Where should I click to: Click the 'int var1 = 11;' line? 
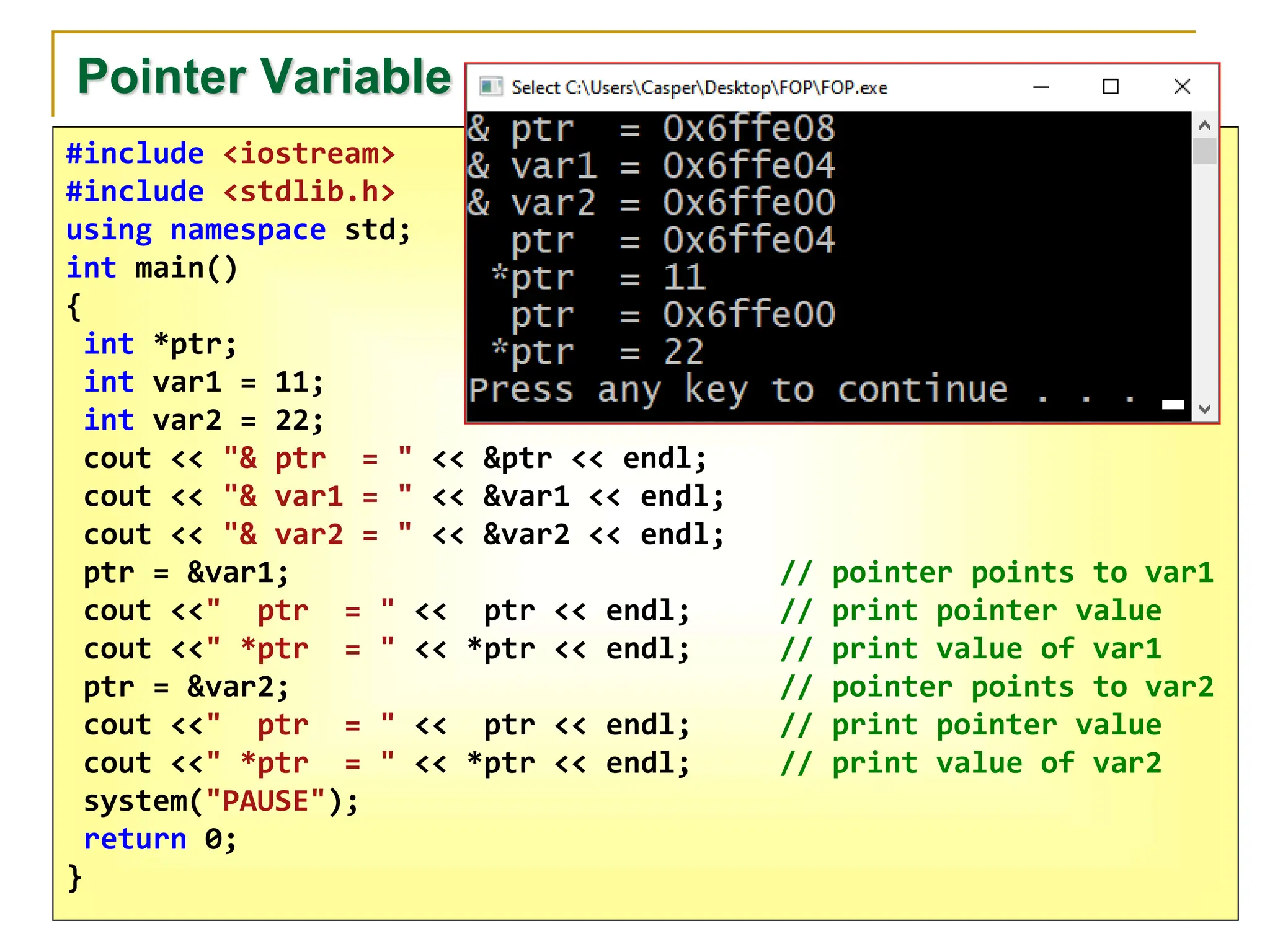[203, 382]
